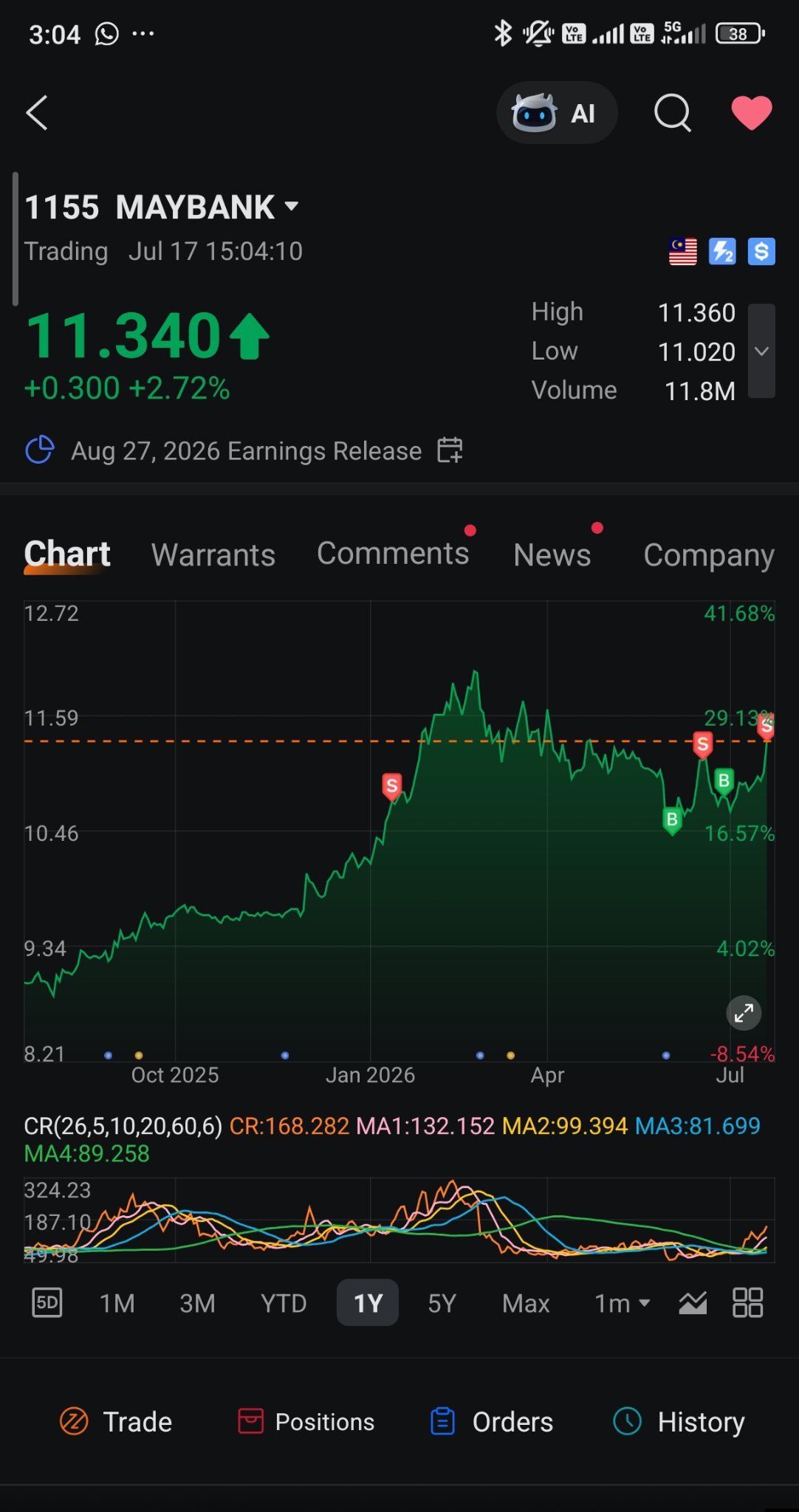
Task: Tap the yellow event dot before Apr
Action: pyautogui.click(x=510, y=1056)
